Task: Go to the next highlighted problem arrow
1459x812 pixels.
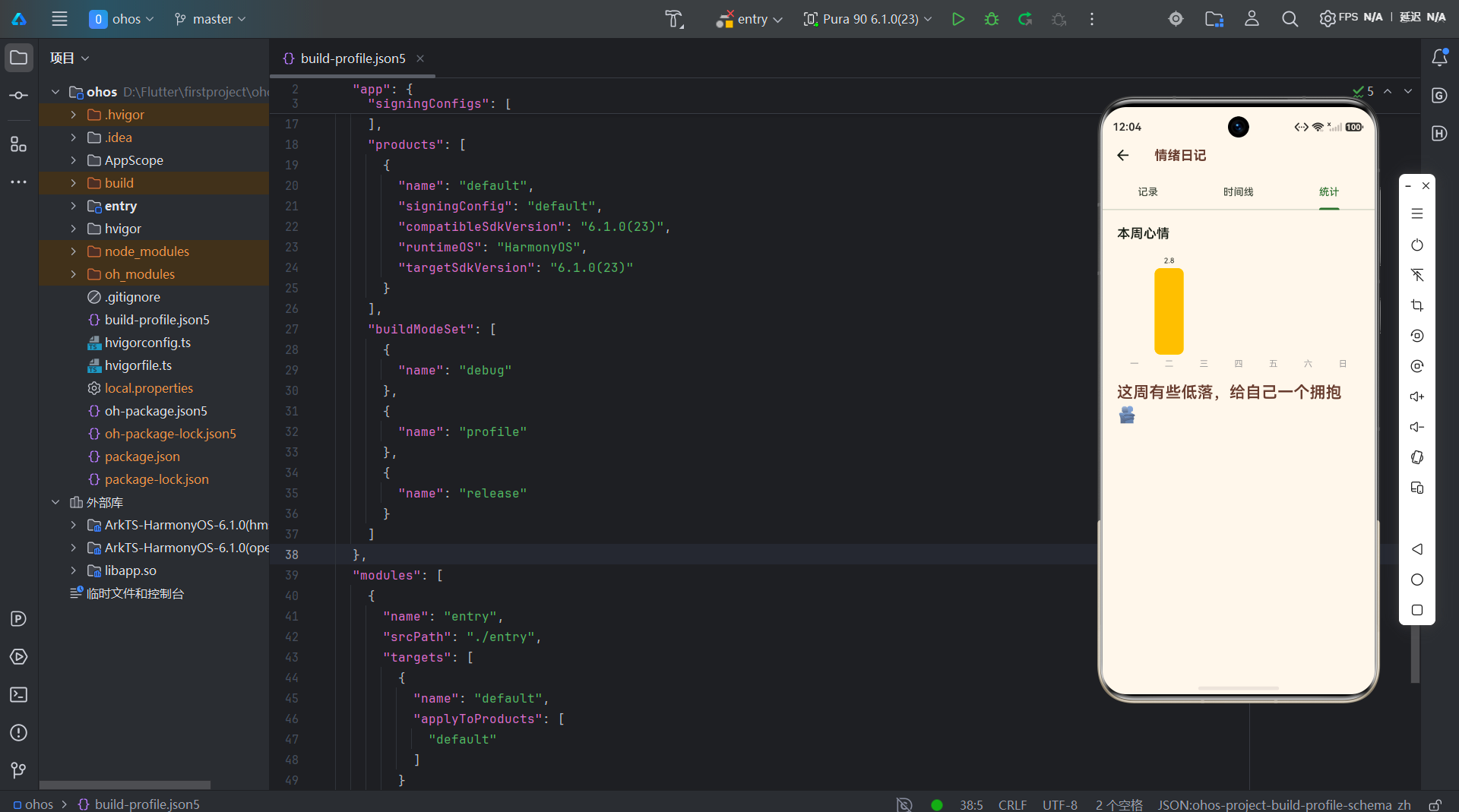Action: (x=1408, y=91)
